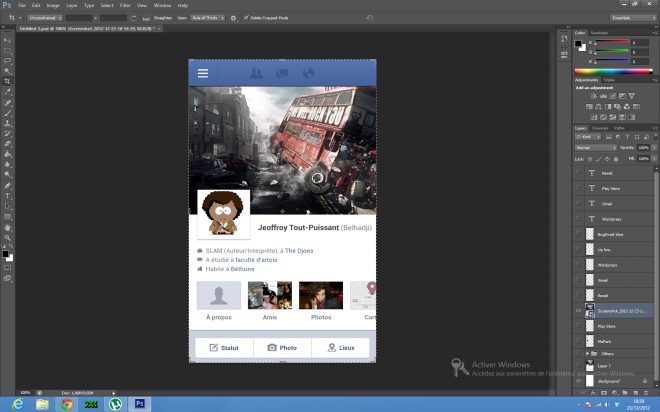This screenshot has height=412, width=660.
Task: Add a layer mask
Action: (604, 393)
